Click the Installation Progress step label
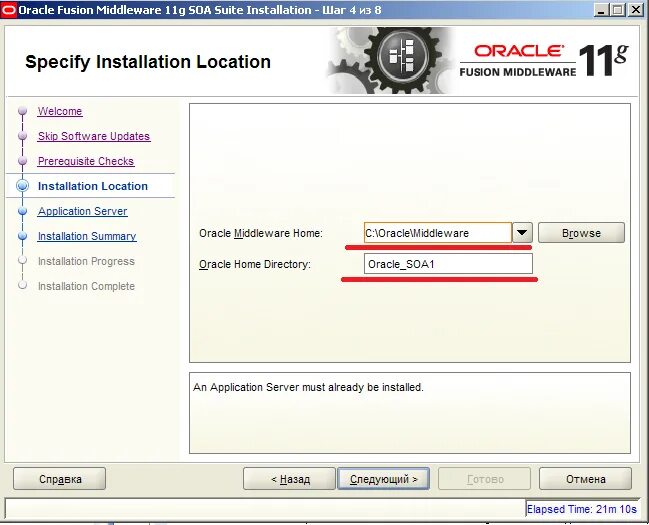This screenshot has width=649, height=525. tap(86, 261)
